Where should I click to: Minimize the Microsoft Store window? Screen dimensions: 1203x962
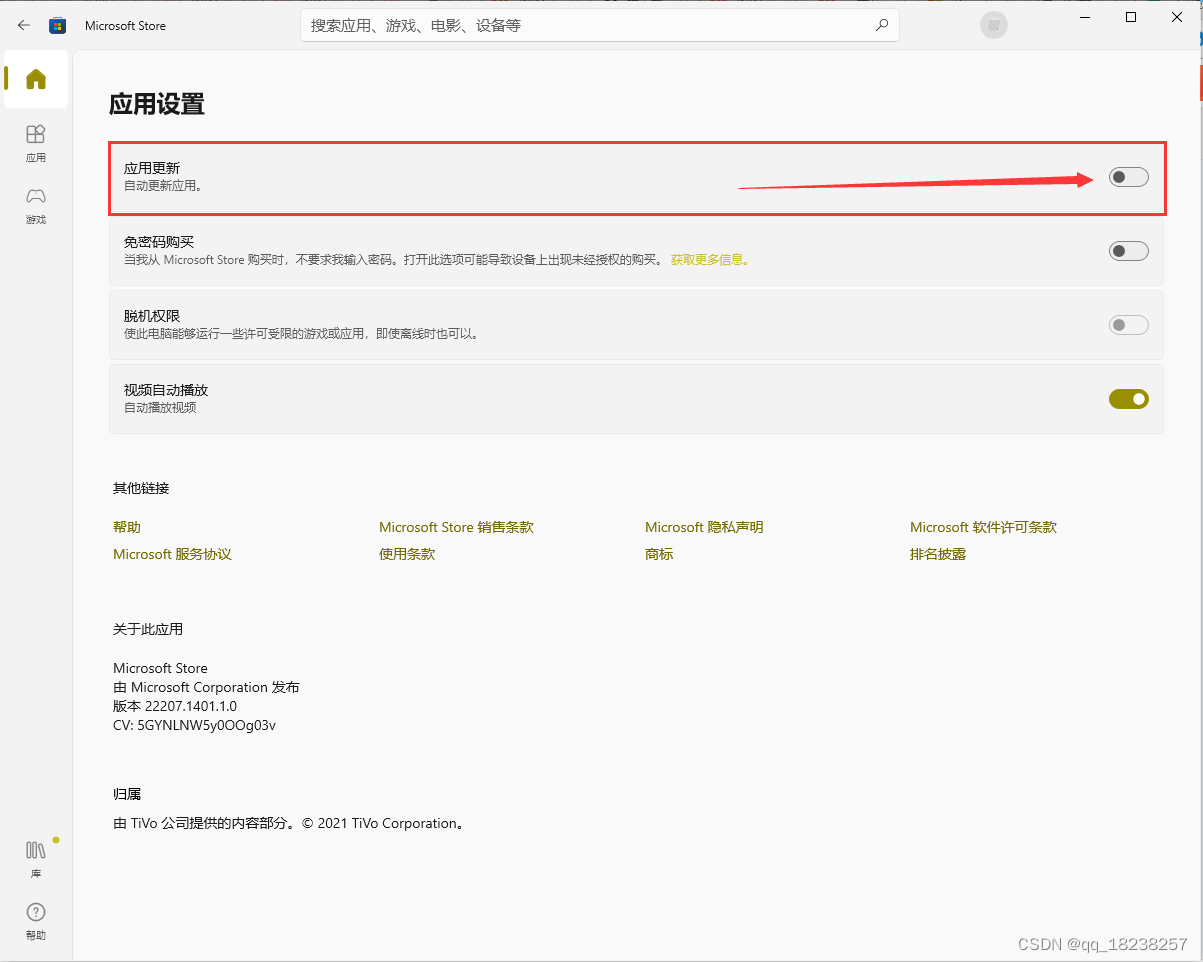pyautogui.click(x=1084, y=17)
